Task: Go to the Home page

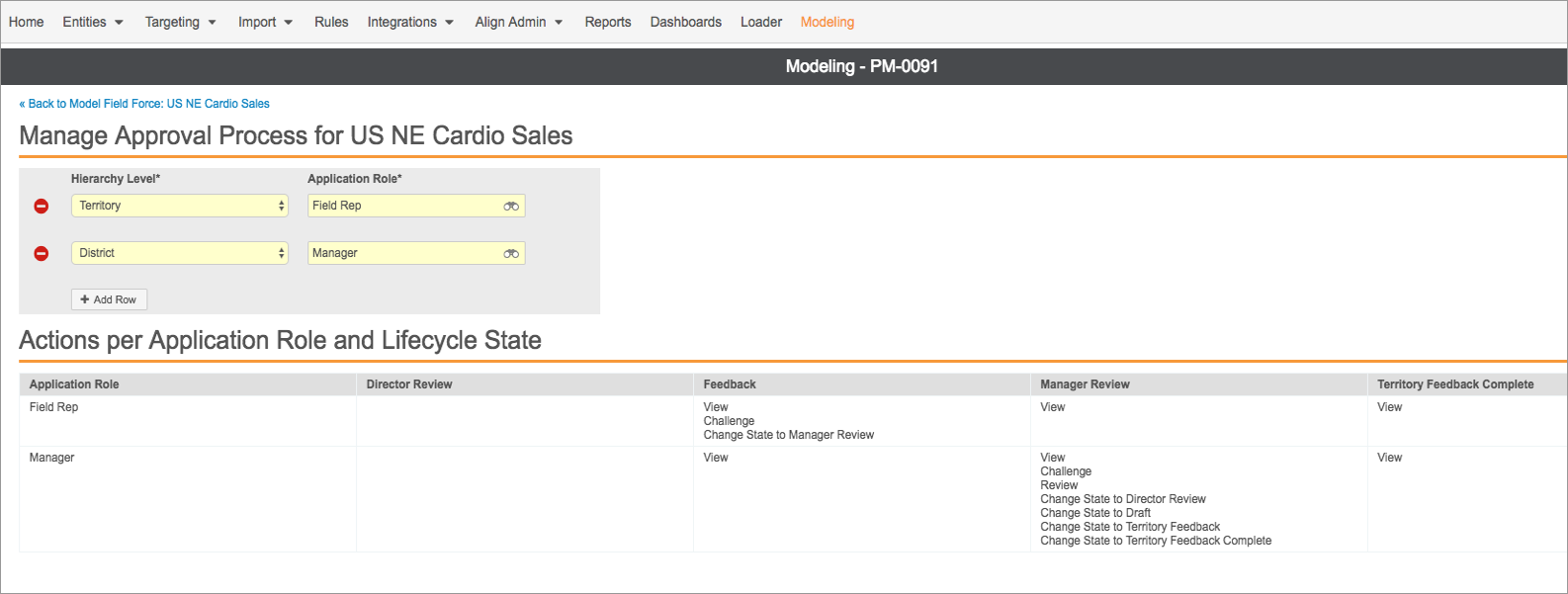Action: (x=26, y=22)
